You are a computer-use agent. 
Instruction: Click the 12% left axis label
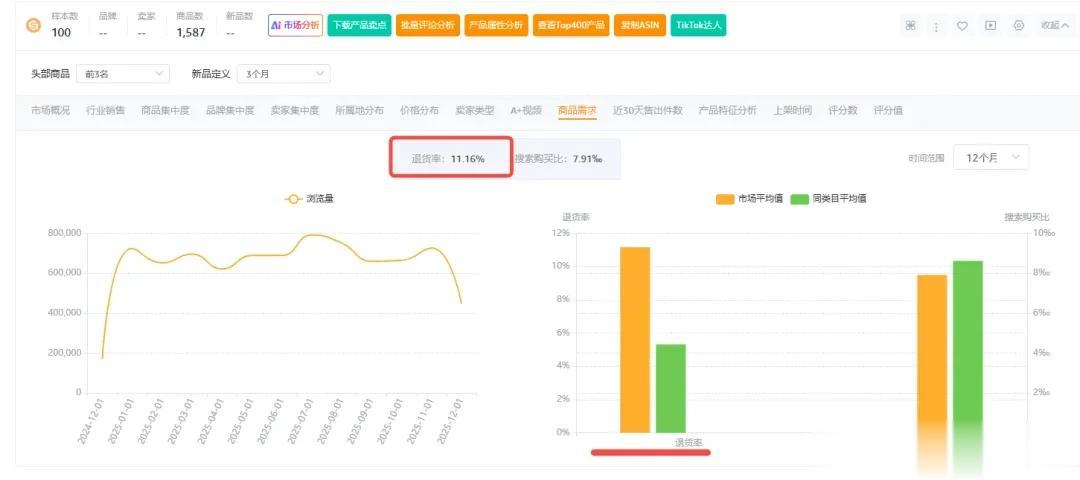(561, 233)
